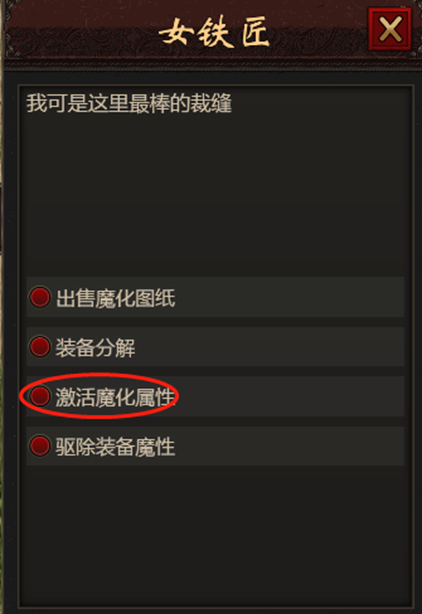Screen dimensions: 422x614
Task: Click the blank dialog area under NPC speech
Action: 215,192
